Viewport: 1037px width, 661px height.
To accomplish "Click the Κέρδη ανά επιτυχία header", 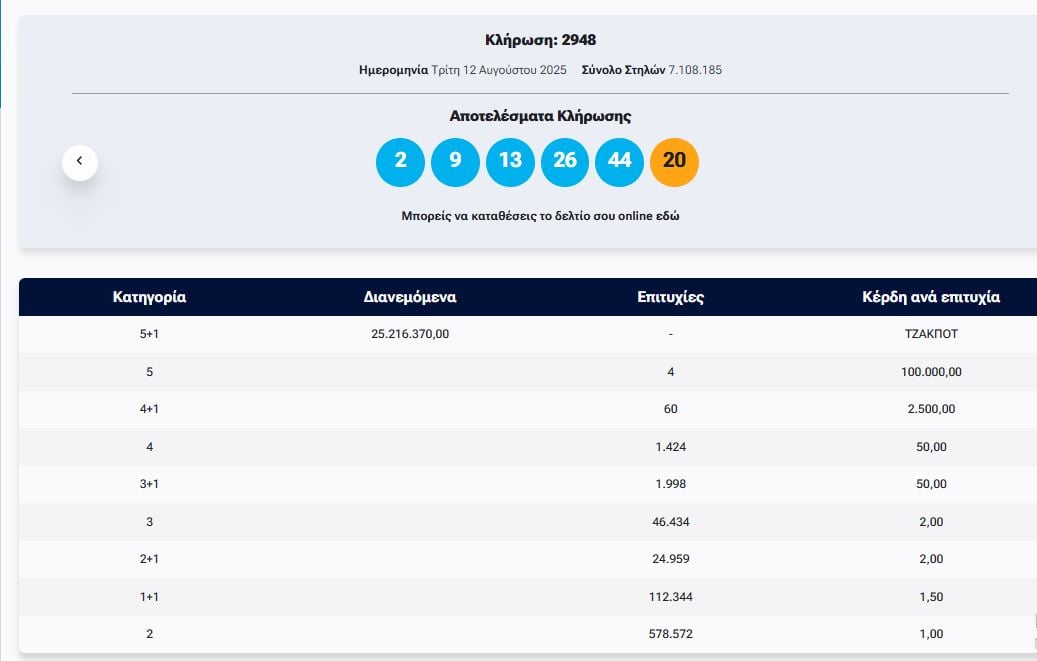I will point(931,297).
